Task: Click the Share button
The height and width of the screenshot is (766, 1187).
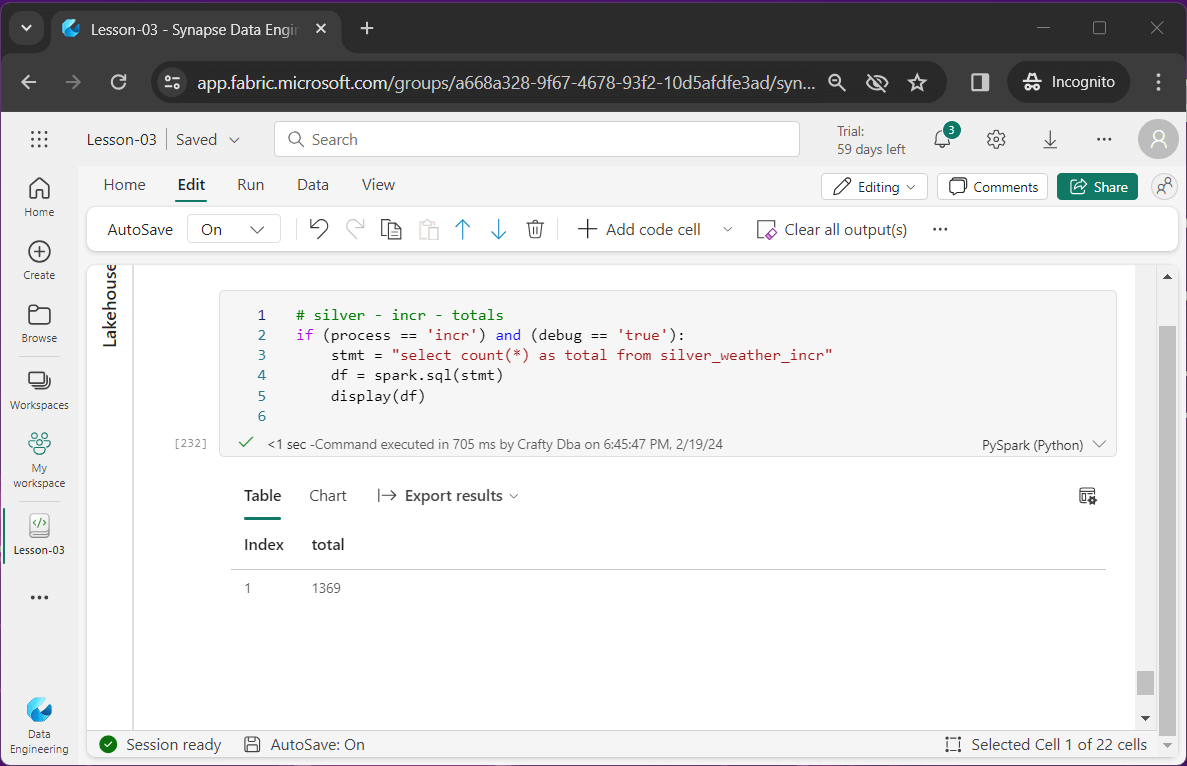Action: 1097,187
